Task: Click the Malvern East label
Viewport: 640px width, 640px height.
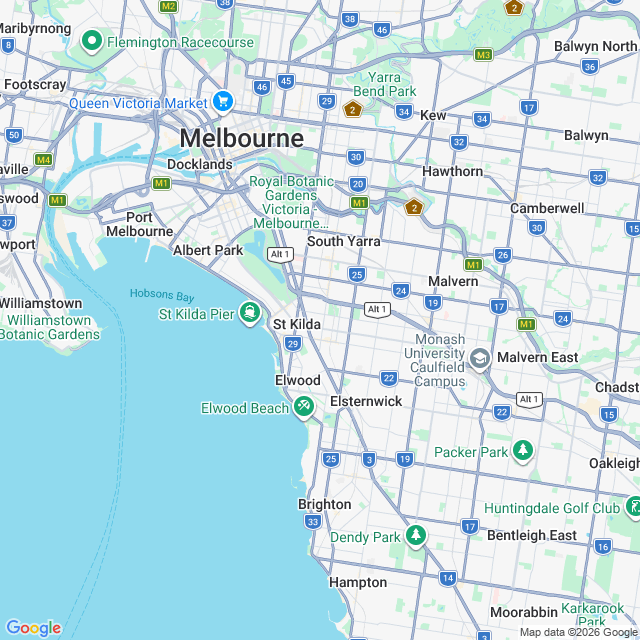Action: coord(538,358)
